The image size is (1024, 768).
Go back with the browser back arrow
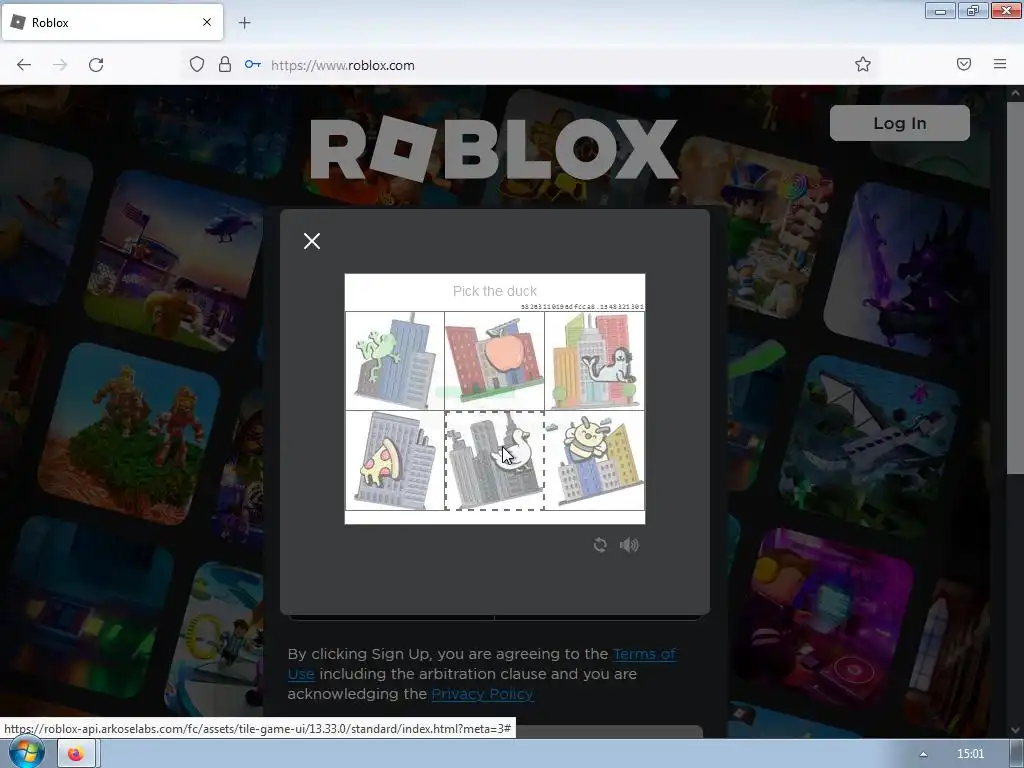pyautogui.click(x=24, y=65)
